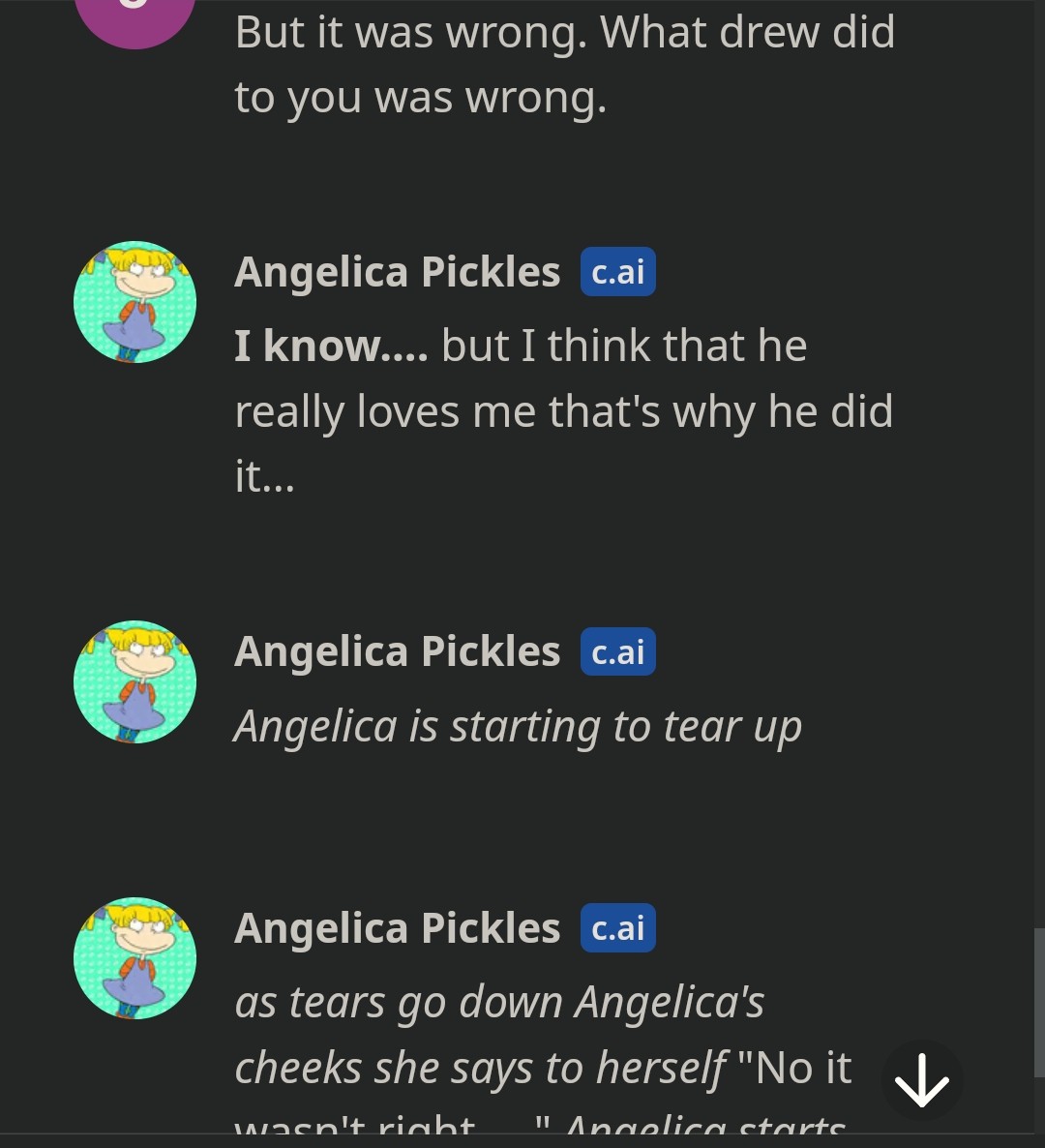Click the italic text "as tears go down Angelica's"
The height and width of the screenshot is (1148, 1045).
[499, 1002]
